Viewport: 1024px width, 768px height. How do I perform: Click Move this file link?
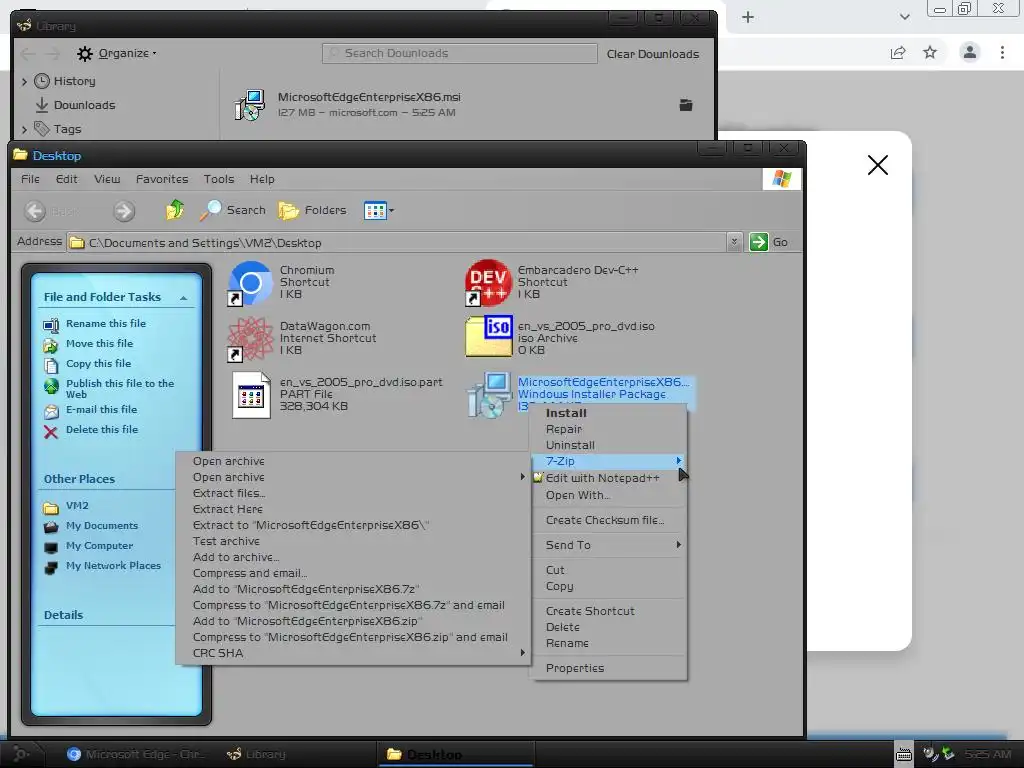[x=99, y=344]
